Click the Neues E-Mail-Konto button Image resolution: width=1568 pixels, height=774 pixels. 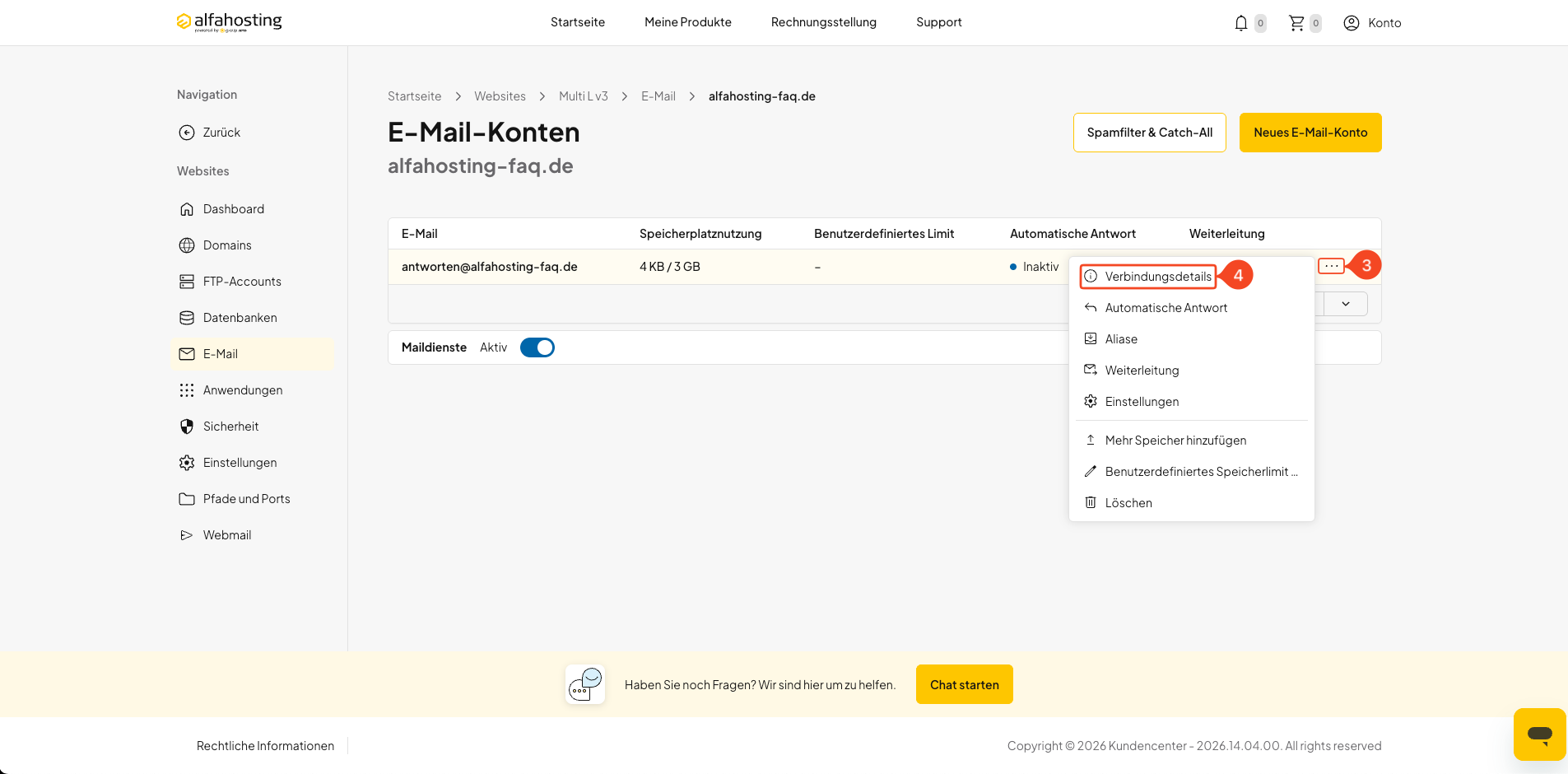click(x=1310, y=133)
